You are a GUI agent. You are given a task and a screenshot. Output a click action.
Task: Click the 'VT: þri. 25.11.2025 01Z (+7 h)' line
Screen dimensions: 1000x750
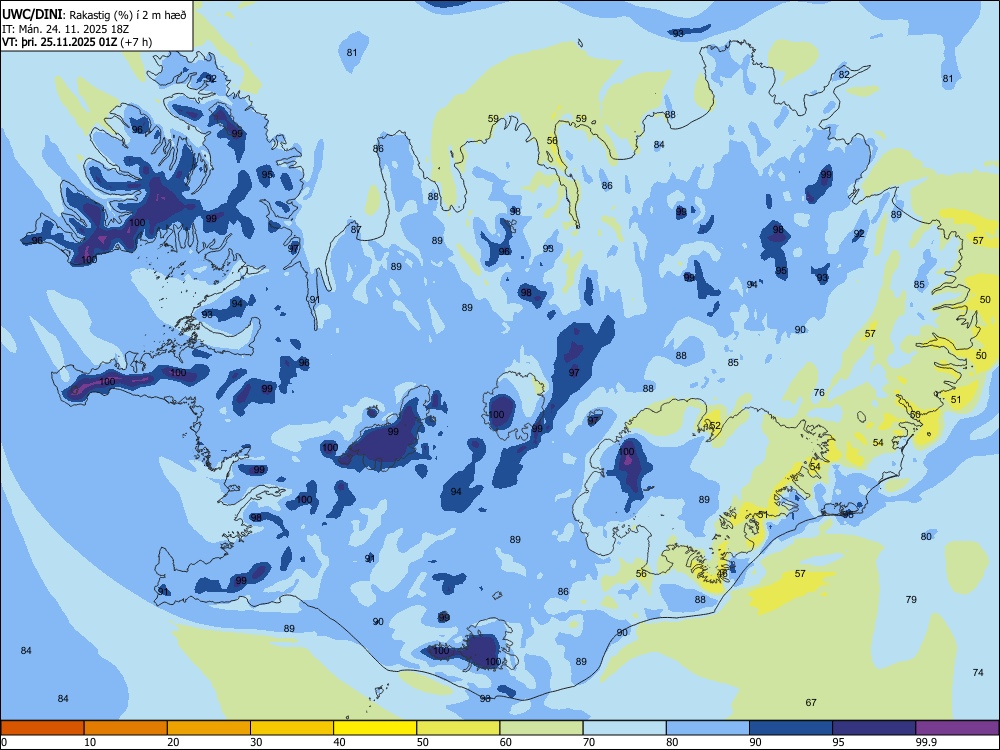77,42
